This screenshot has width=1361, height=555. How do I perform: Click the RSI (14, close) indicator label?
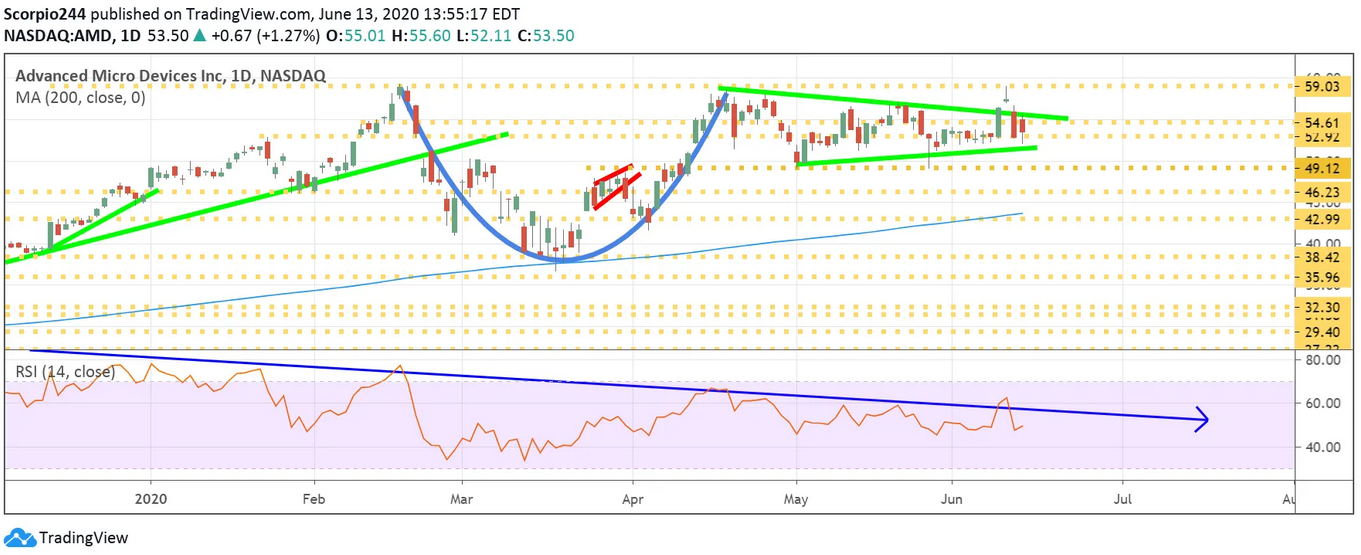[x=64, y=372]
